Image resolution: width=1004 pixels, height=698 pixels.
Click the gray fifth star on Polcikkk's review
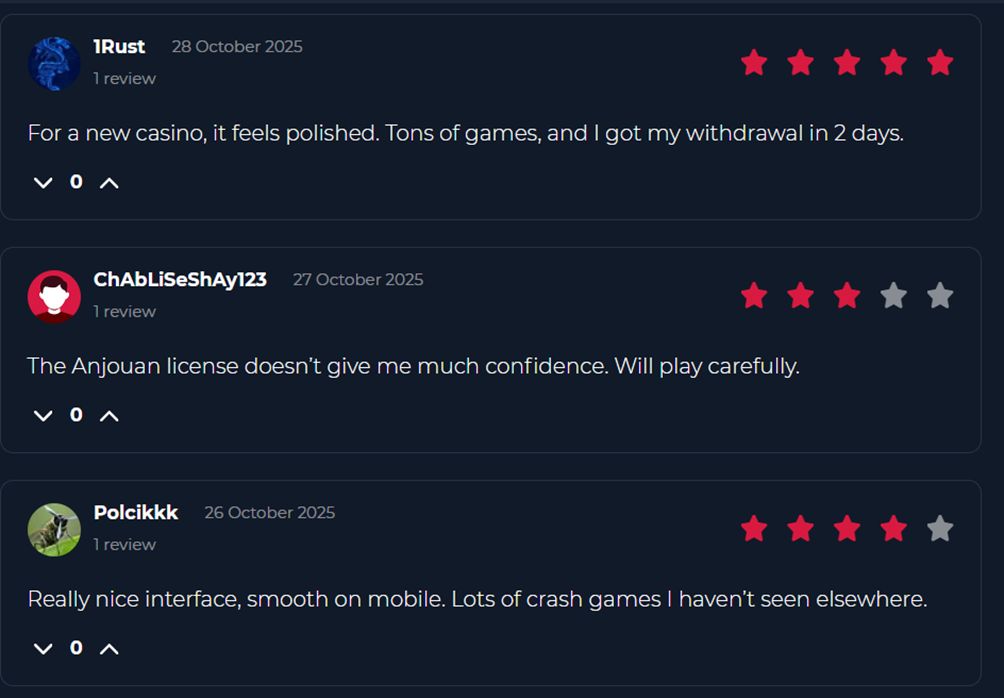coord(940,528)
